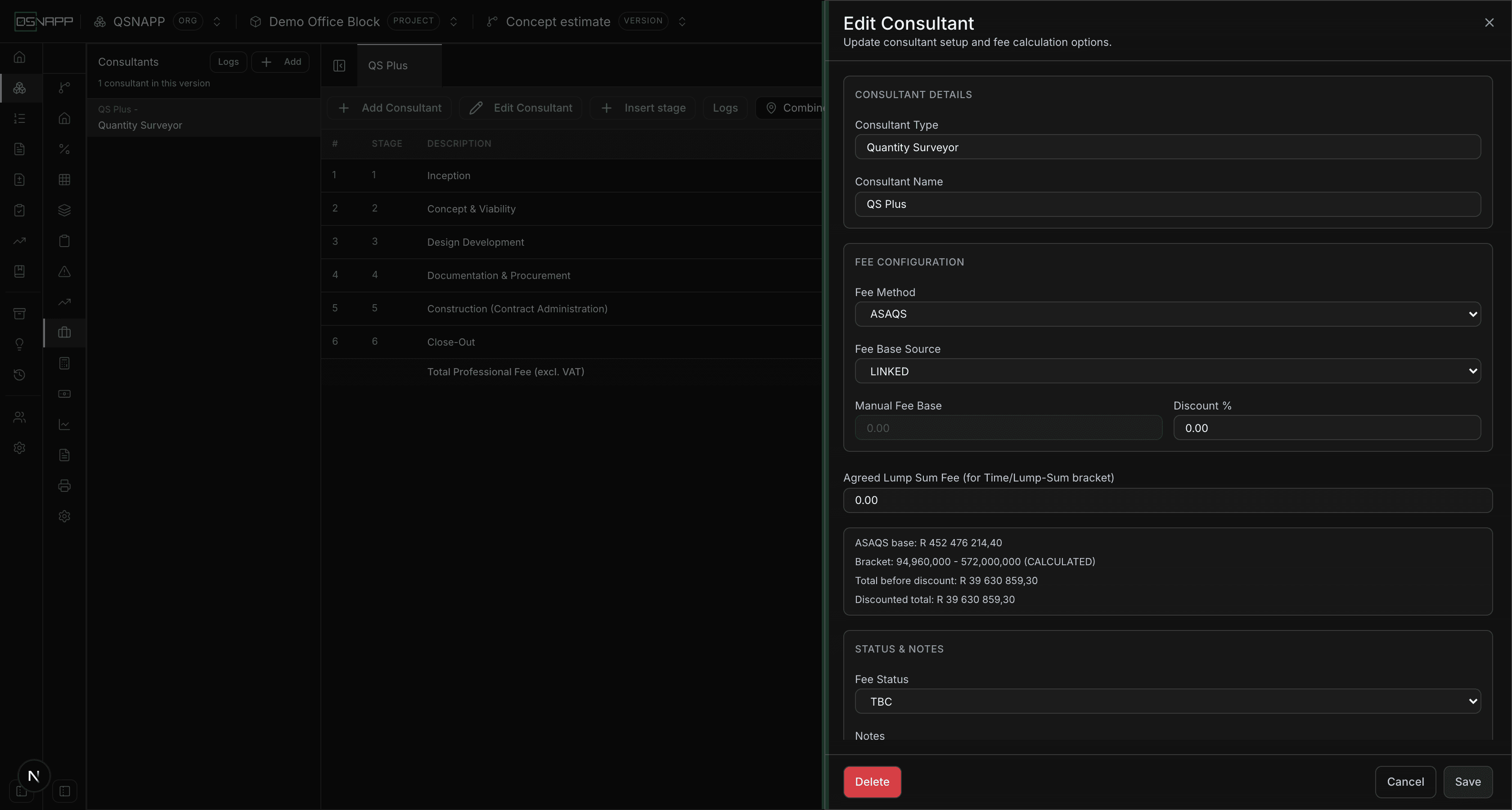Close the Edit Consultant panel
Image resolution: width=1512 pixels, height=810 pixels.
tap(1489, 22)
